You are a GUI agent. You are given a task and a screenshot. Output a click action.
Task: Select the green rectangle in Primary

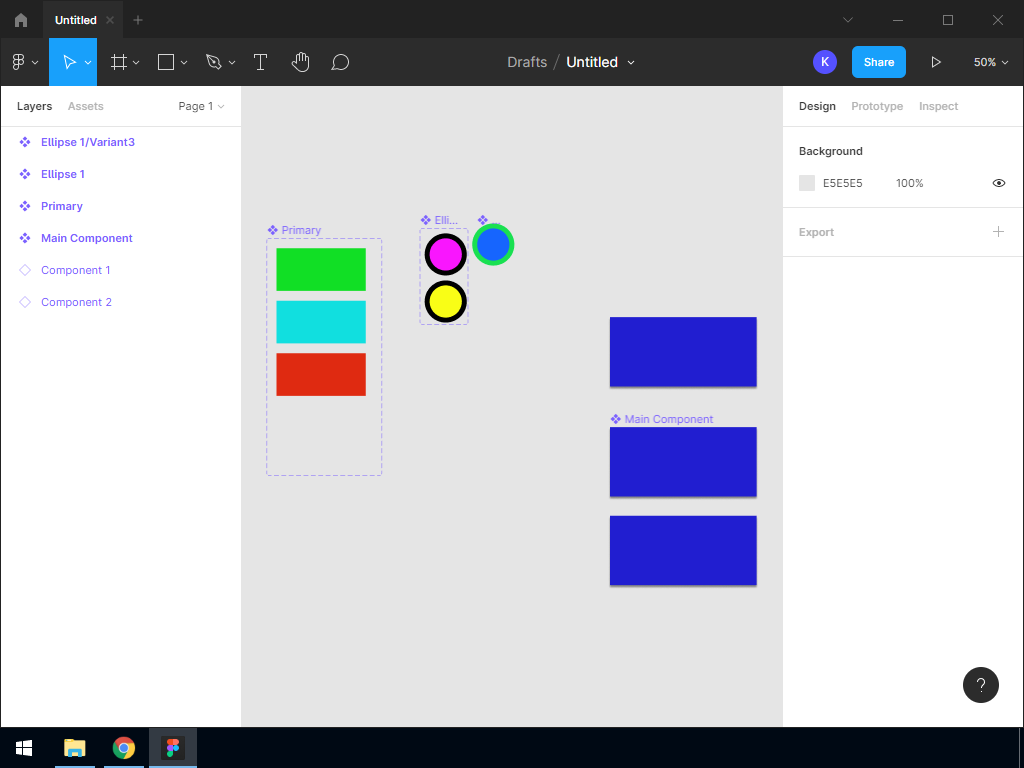(321, 269)
